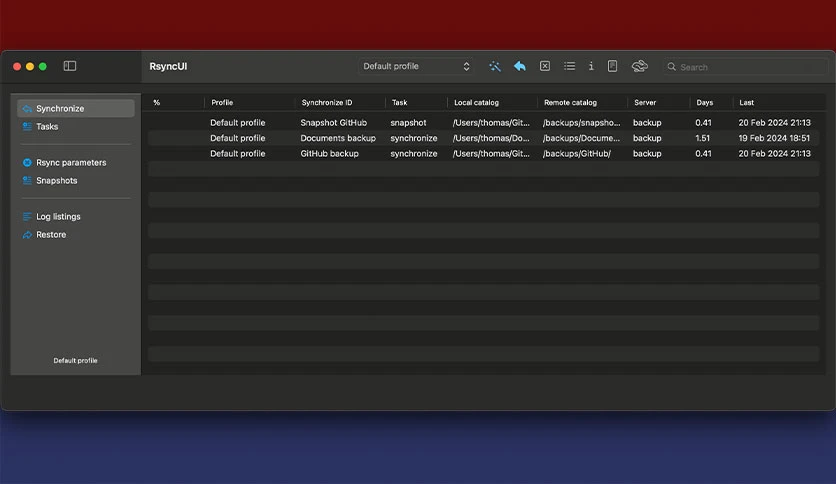Click the document log toolbar icon
The width and height of the screenshot is (836, 484).
click(x=612, y=66)
